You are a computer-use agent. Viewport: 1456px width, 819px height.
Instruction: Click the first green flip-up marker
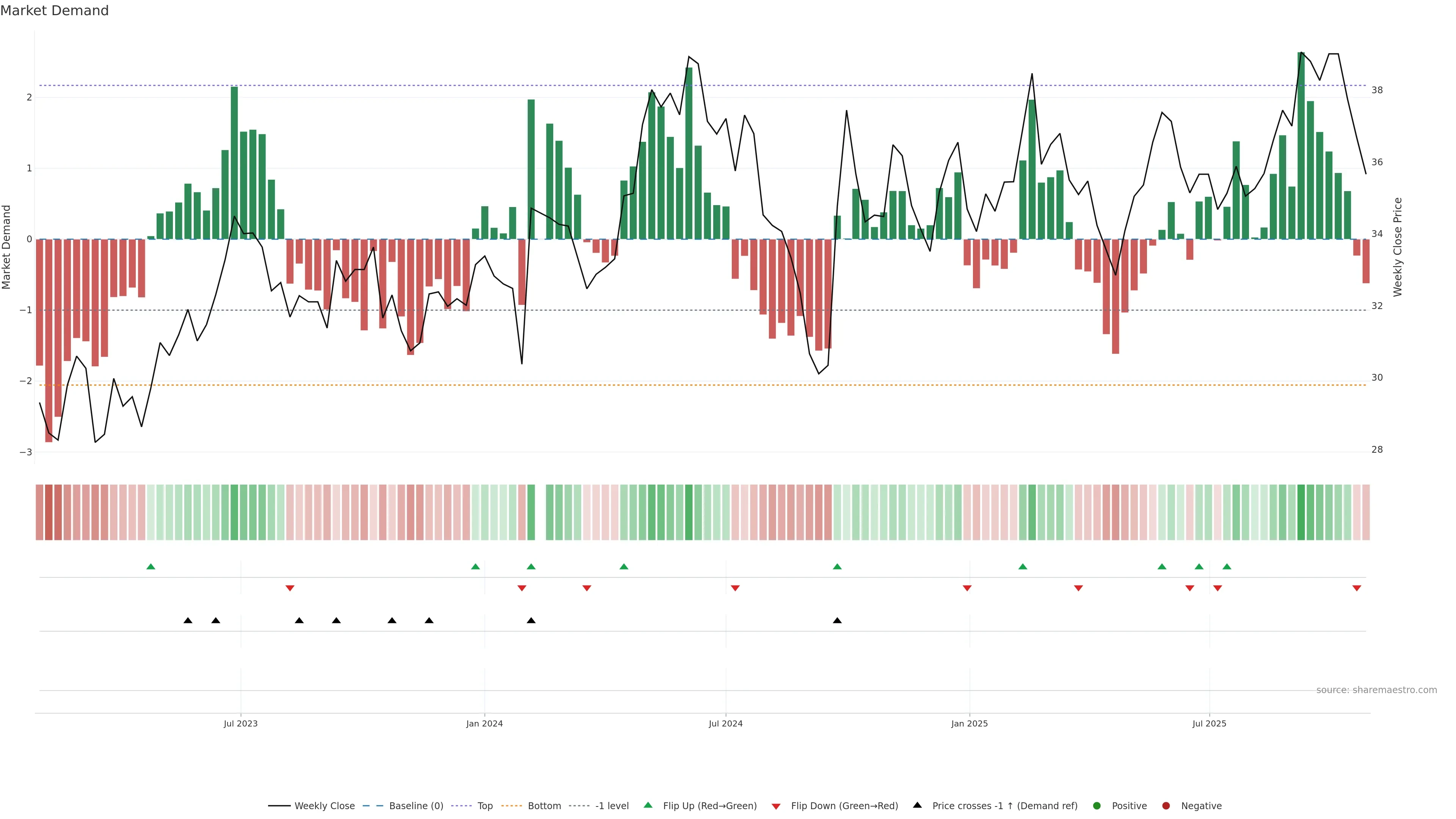pos(151,566)
